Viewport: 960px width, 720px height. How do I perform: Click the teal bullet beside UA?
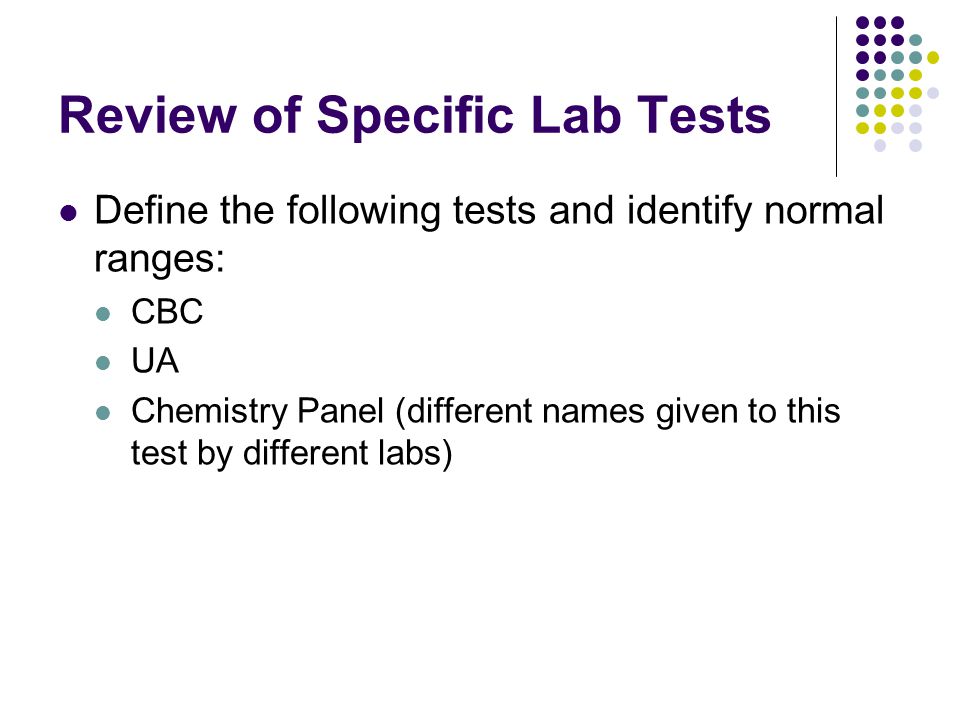[103, 363]
